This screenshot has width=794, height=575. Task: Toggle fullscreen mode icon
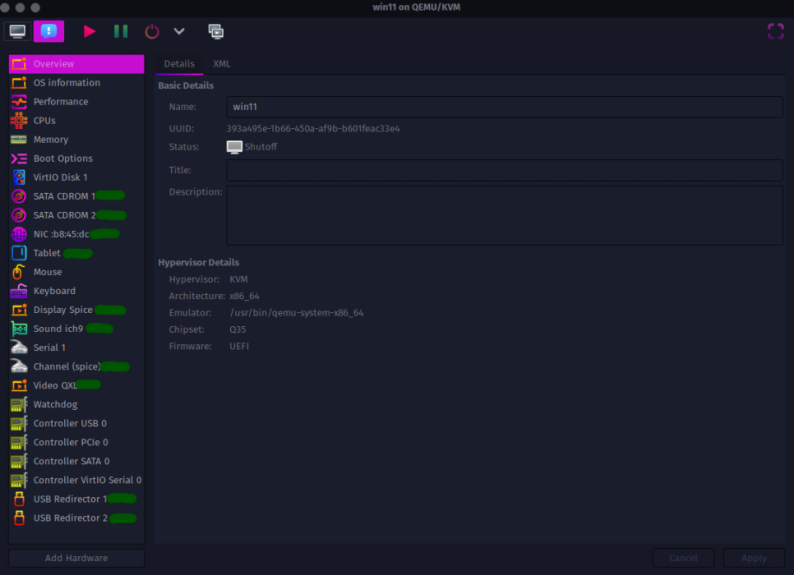(x=776, y=31)
